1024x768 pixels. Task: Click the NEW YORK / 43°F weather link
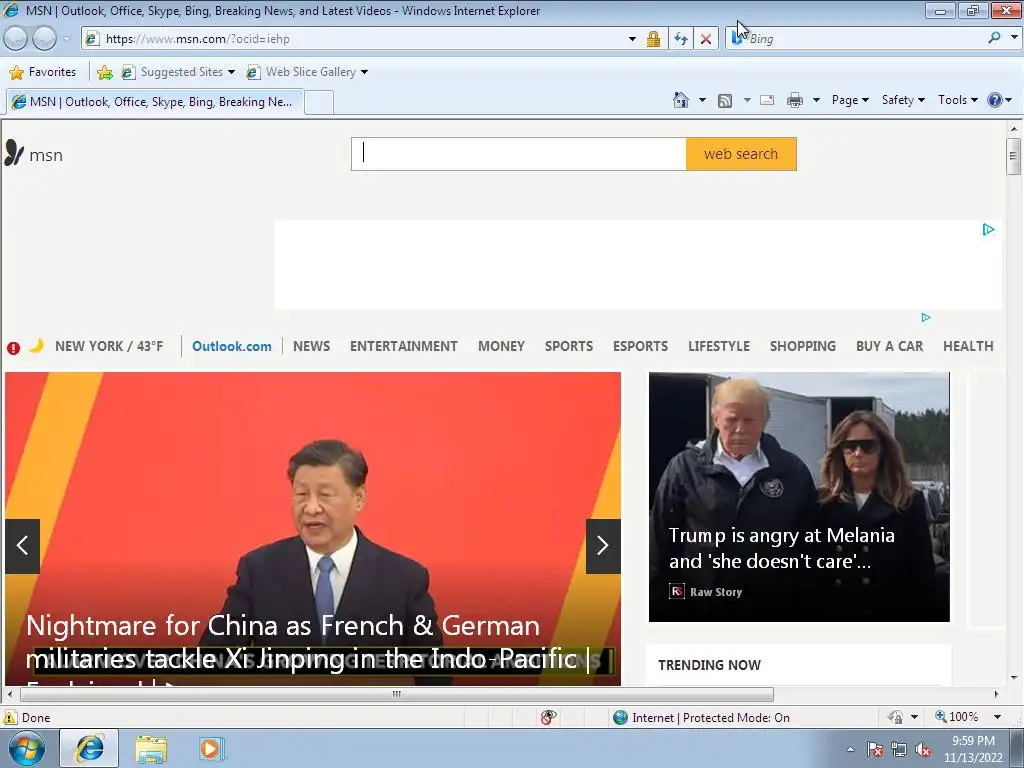tap(109, 346)
